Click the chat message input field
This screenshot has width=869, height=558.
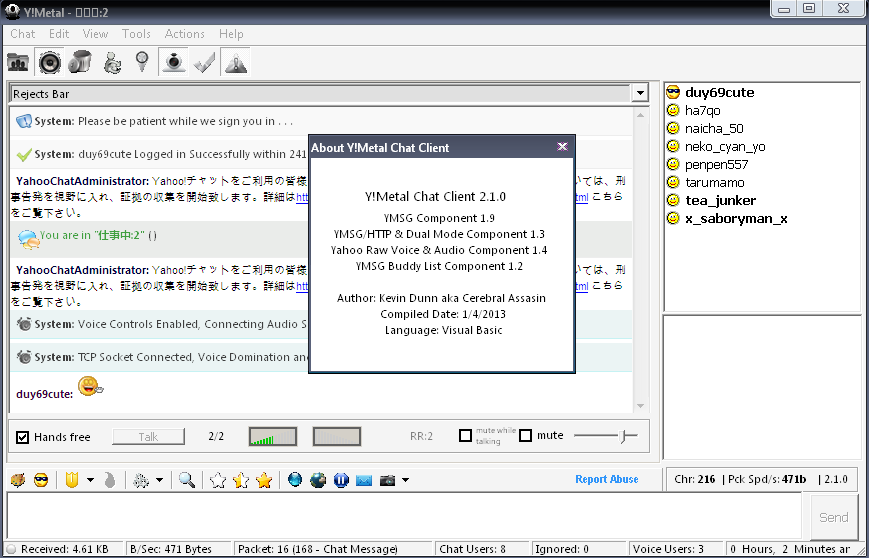[405, 516]
